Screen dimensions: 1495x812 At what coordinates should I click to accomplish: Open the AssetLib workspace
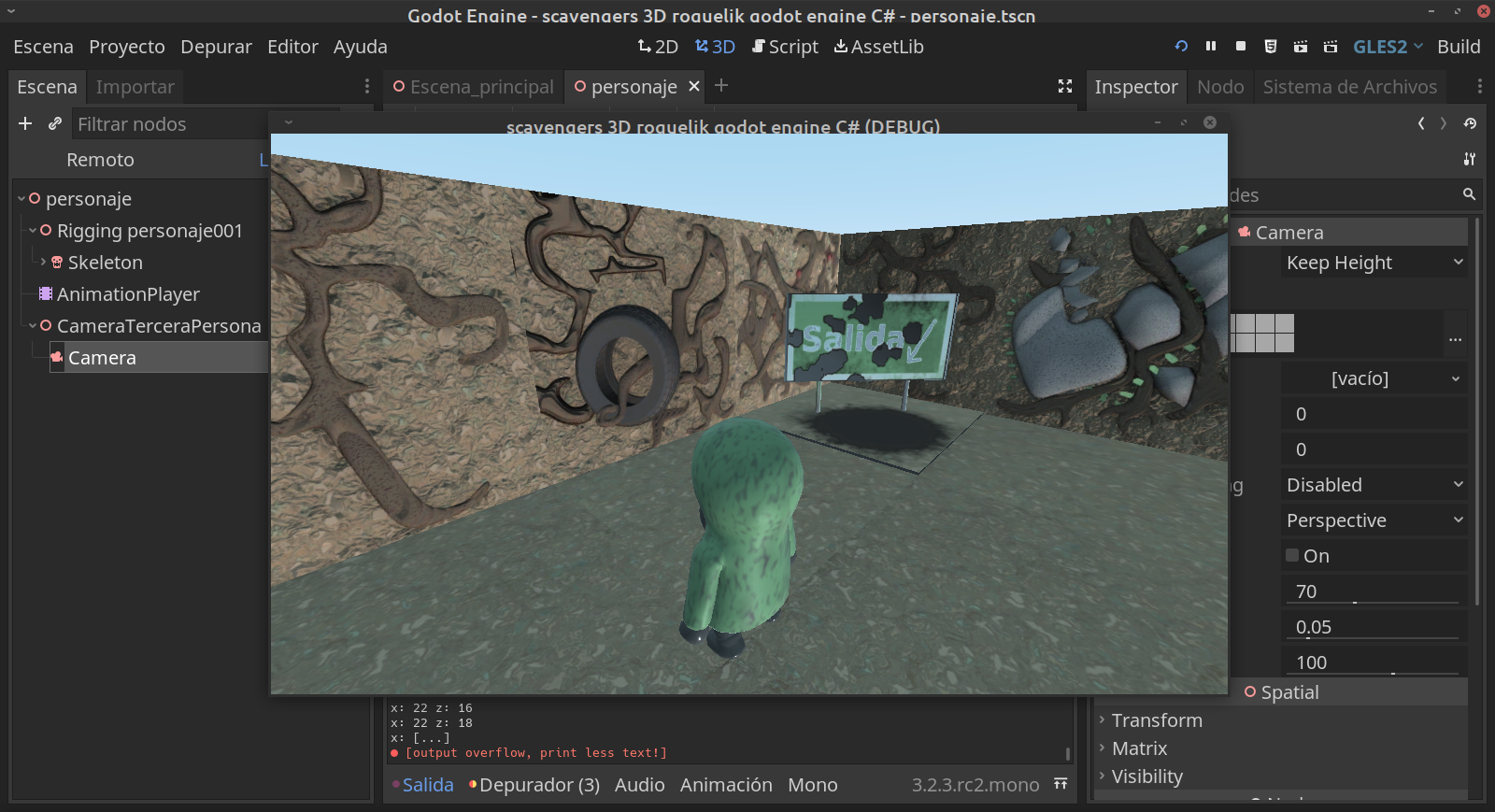coord(878,47)
